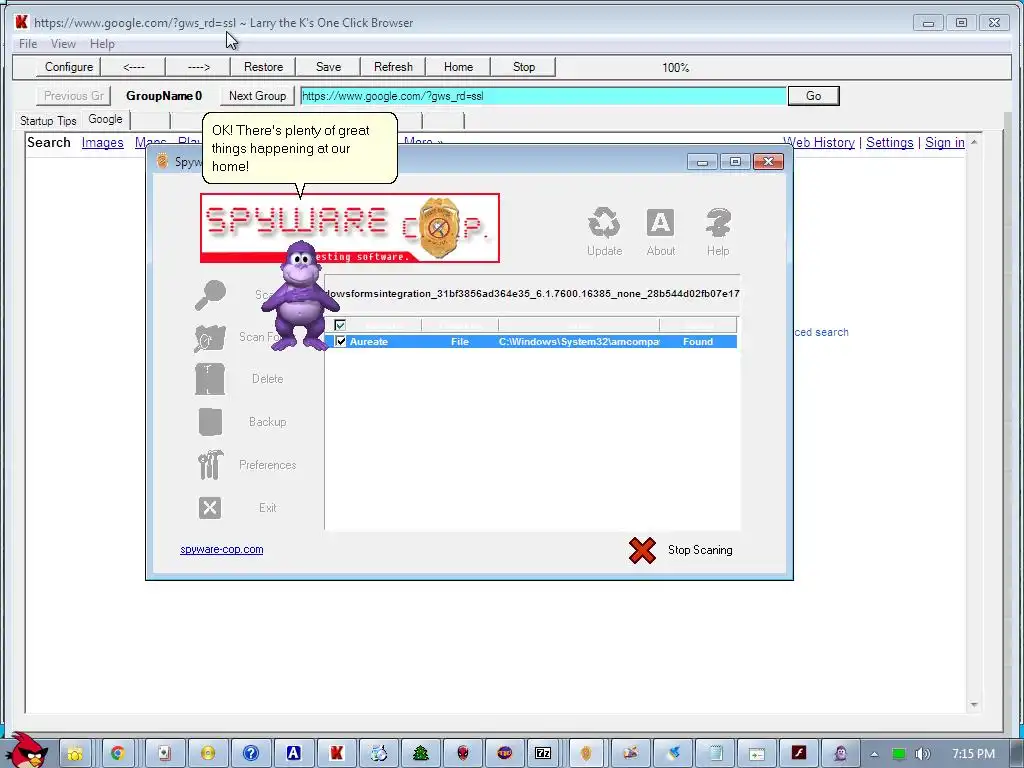The width and height of the screenshot is (1024, 768).
Task: Click the magnifying glass Scan icon
Action: (x=210, y=295)
